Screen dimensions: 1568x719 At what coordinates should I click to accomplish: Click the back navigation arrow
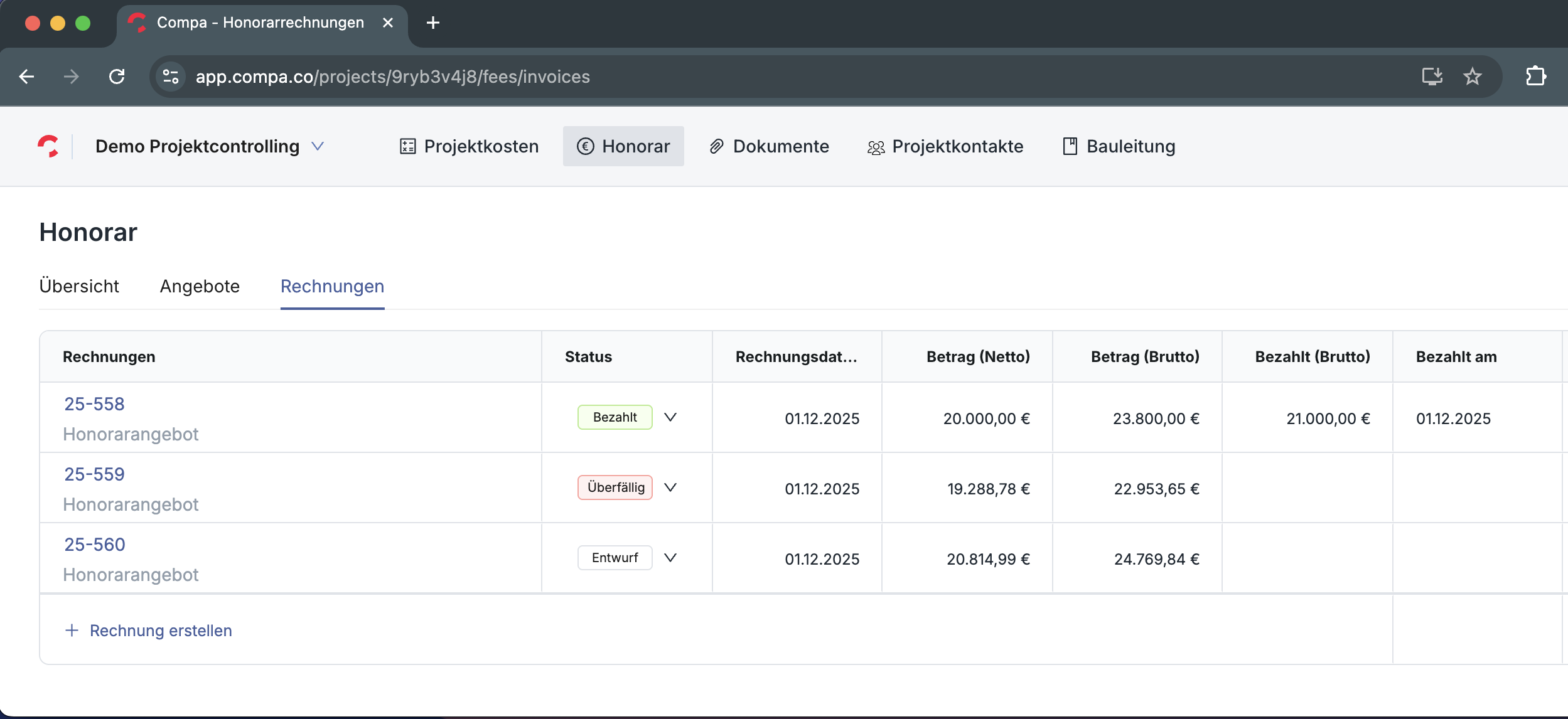tap(26, 77)
